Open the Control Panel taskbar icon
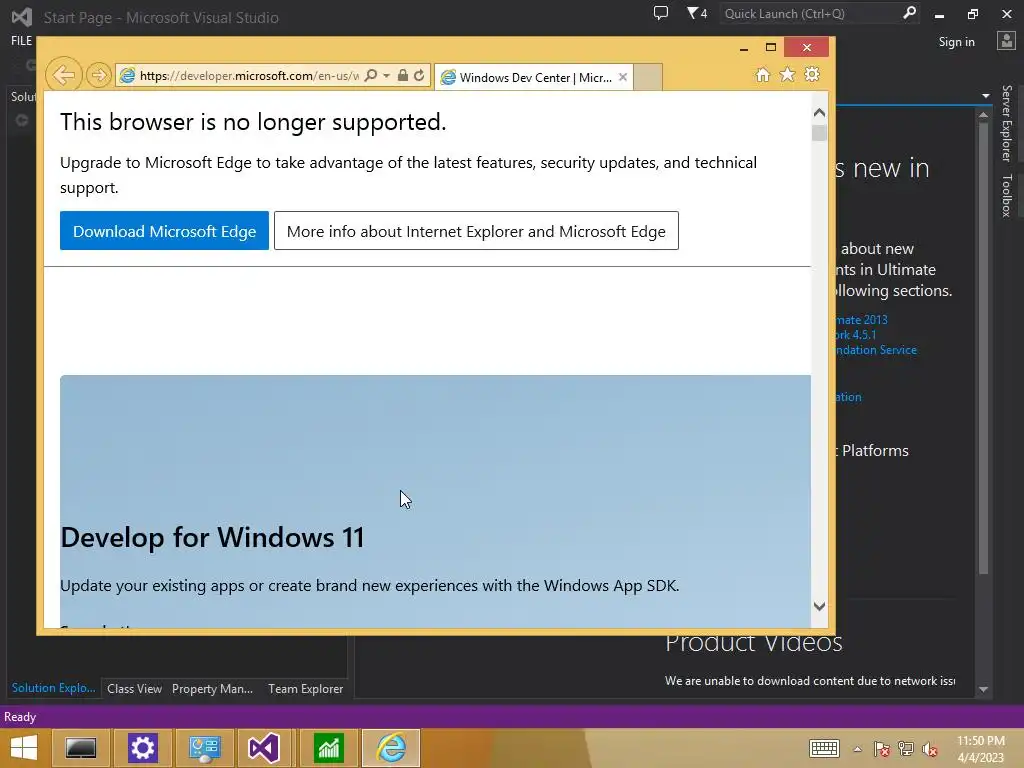 (204, 748)
